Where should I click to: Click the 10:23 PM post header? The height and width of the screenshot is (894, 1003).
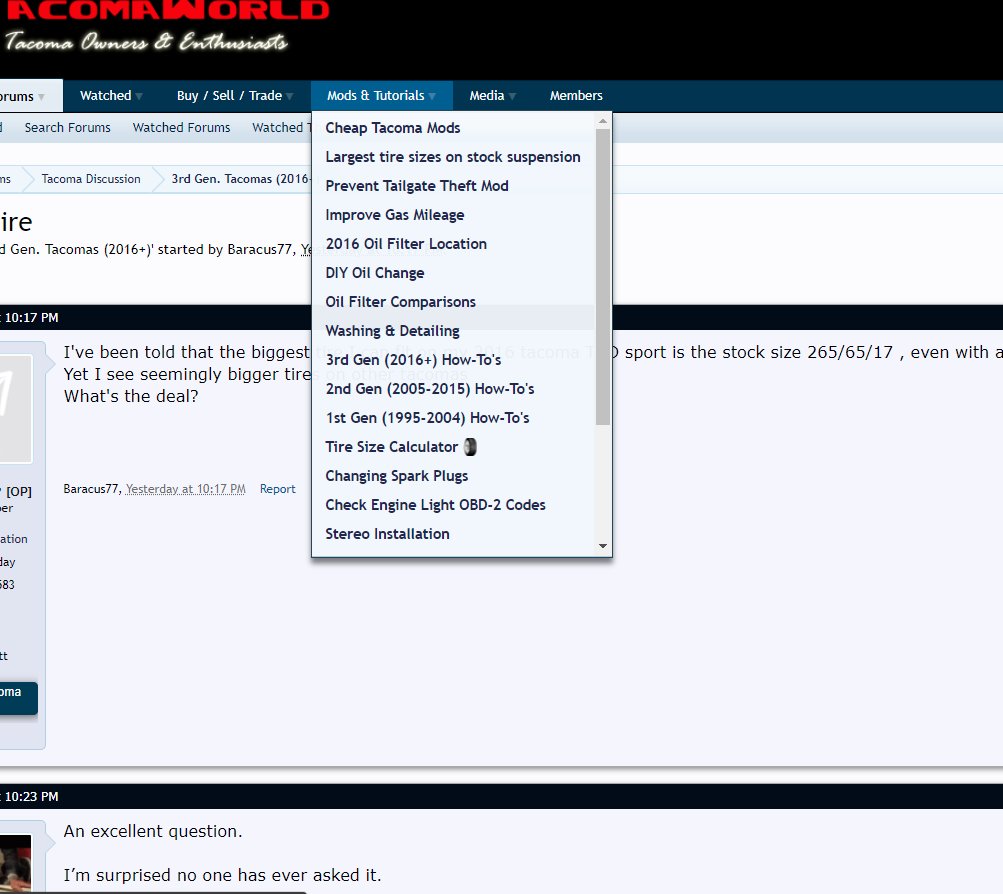tap(502, 797)
